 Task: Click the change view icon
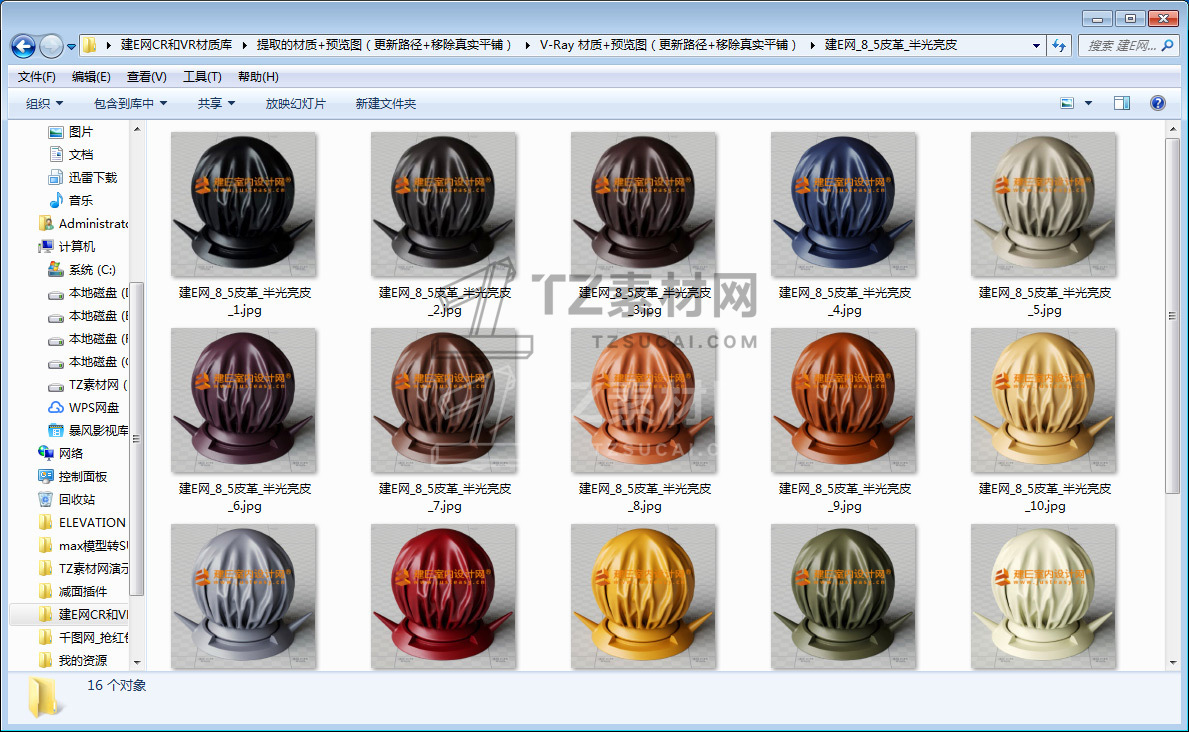pos(1067,103)
